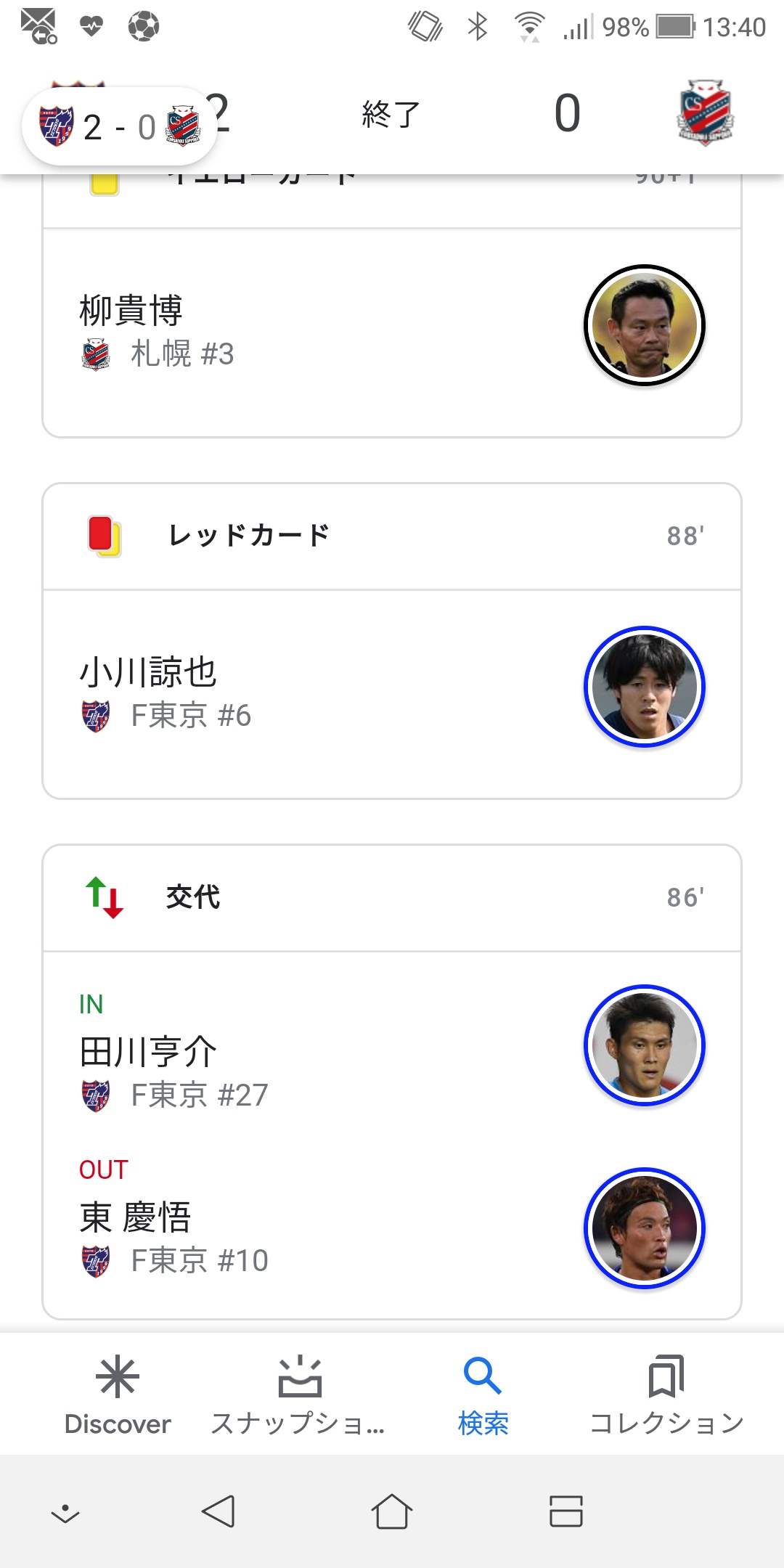Open 東 慶悟 player photo
The height and width of the screenshot is (1568, 784).
(645, 1228)
